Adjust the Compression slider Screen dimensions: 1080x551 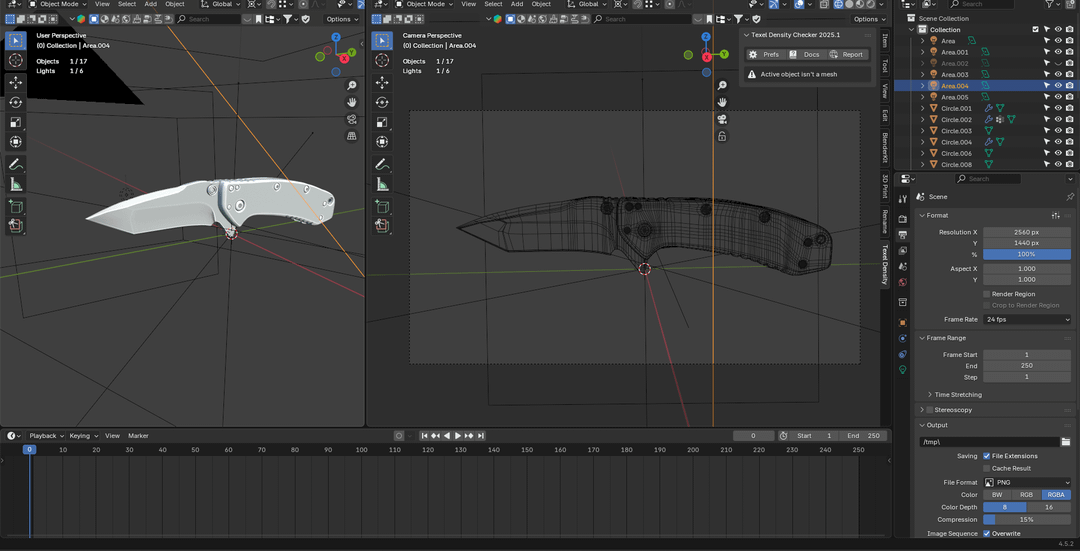pos(1027,520)
